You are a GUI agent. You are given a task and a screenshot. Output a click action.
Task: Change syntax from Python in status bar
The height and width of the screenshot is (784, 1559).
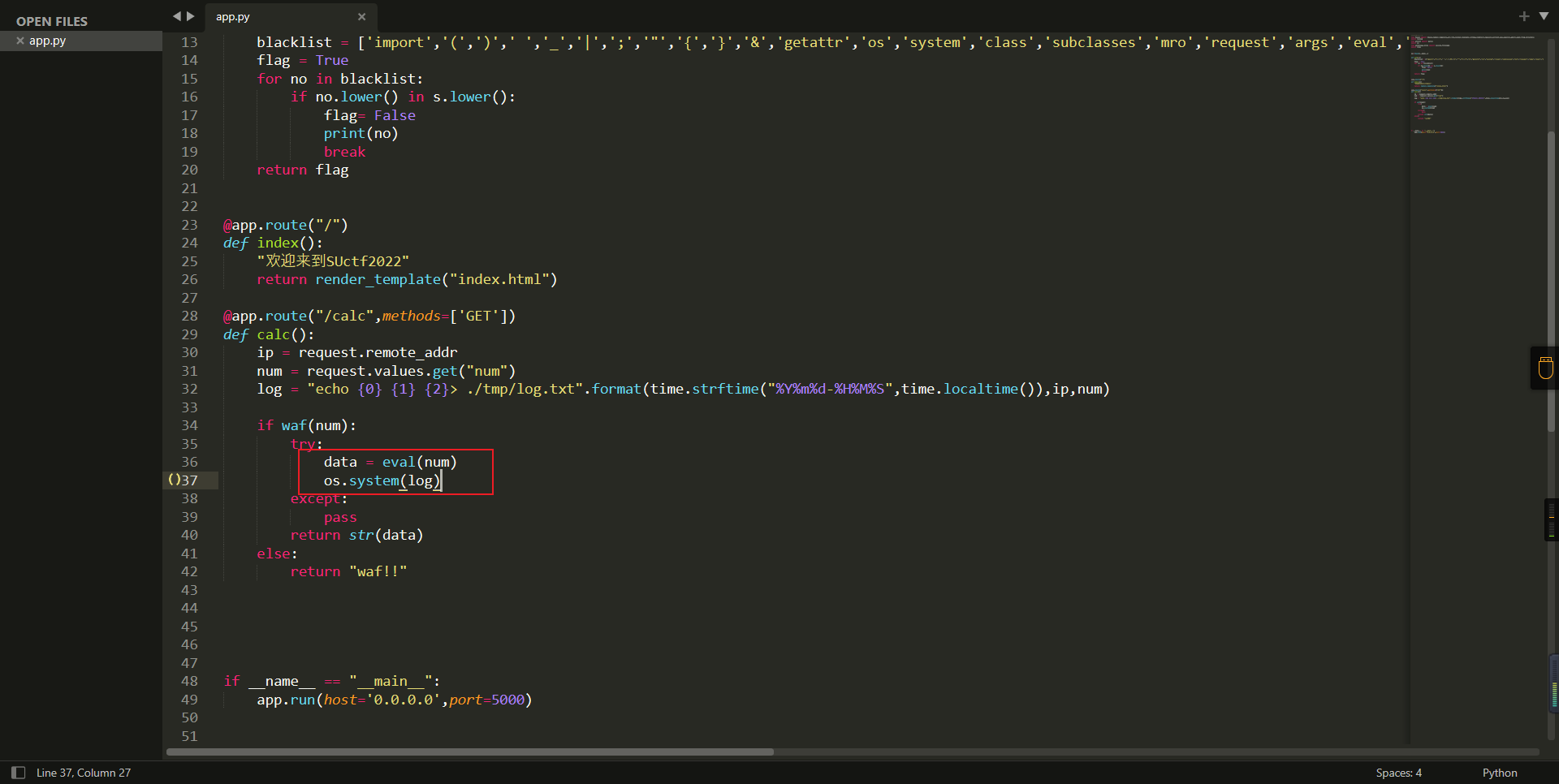[x=1500, y=773]
